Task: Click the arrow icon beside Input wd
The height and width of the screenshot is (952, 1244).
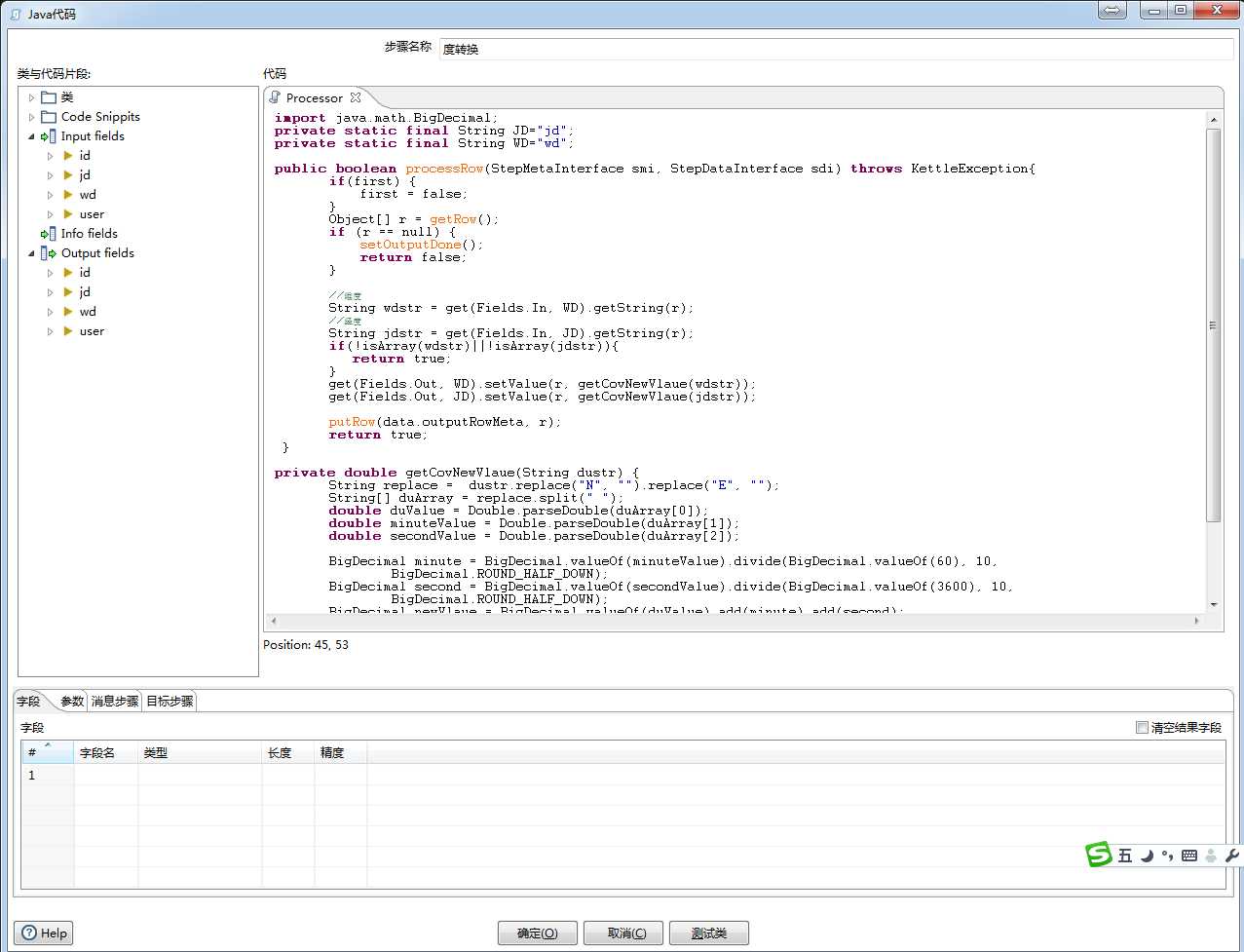Action: [68, 195]
